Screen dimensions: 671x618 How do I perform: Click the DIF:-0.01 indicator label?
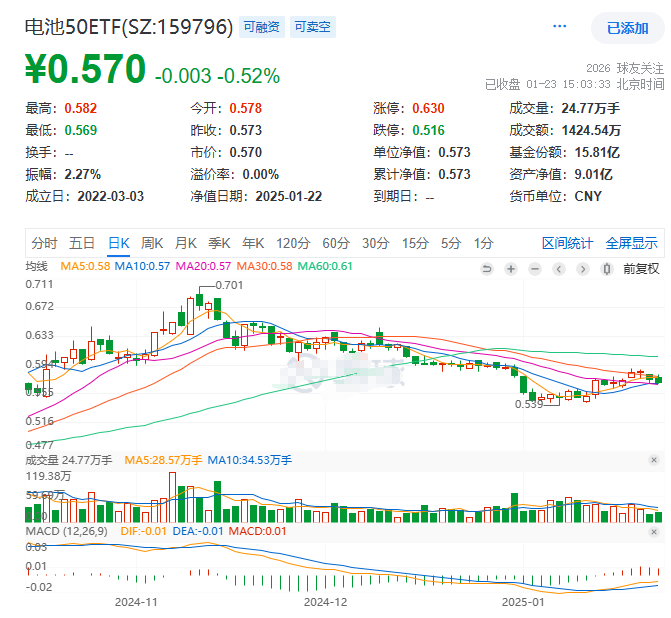(x=143, y=532)
